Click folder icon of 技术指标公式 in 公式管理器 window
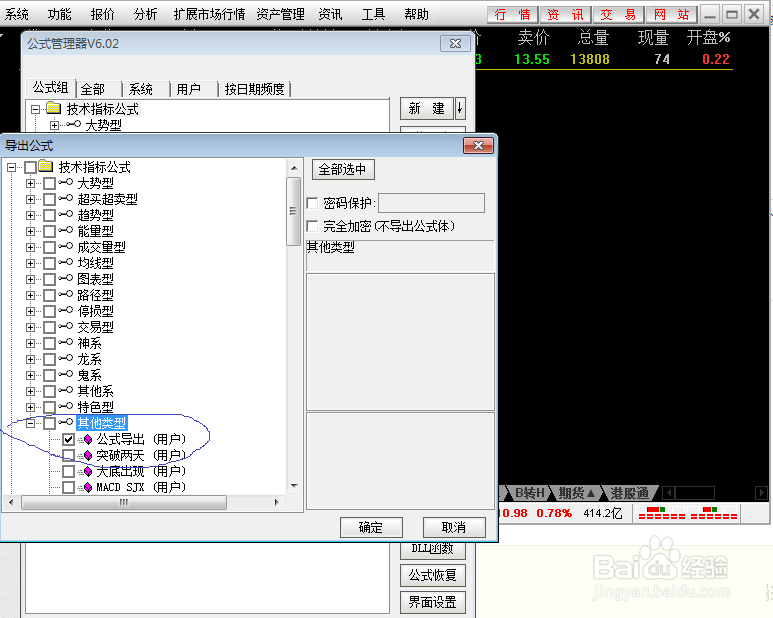 point(53,108)
